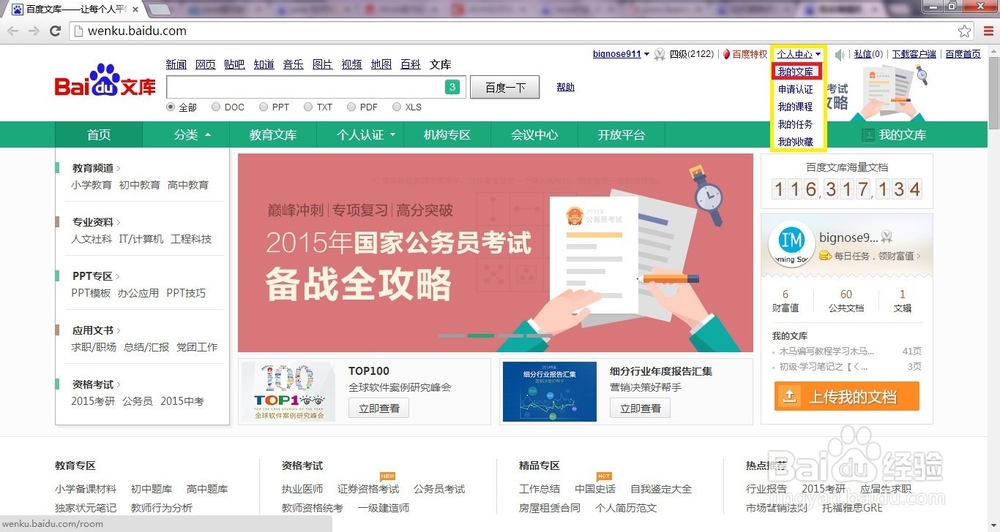
Task: Open 我的文库 in dropdown menu
Action: (795, 71)
